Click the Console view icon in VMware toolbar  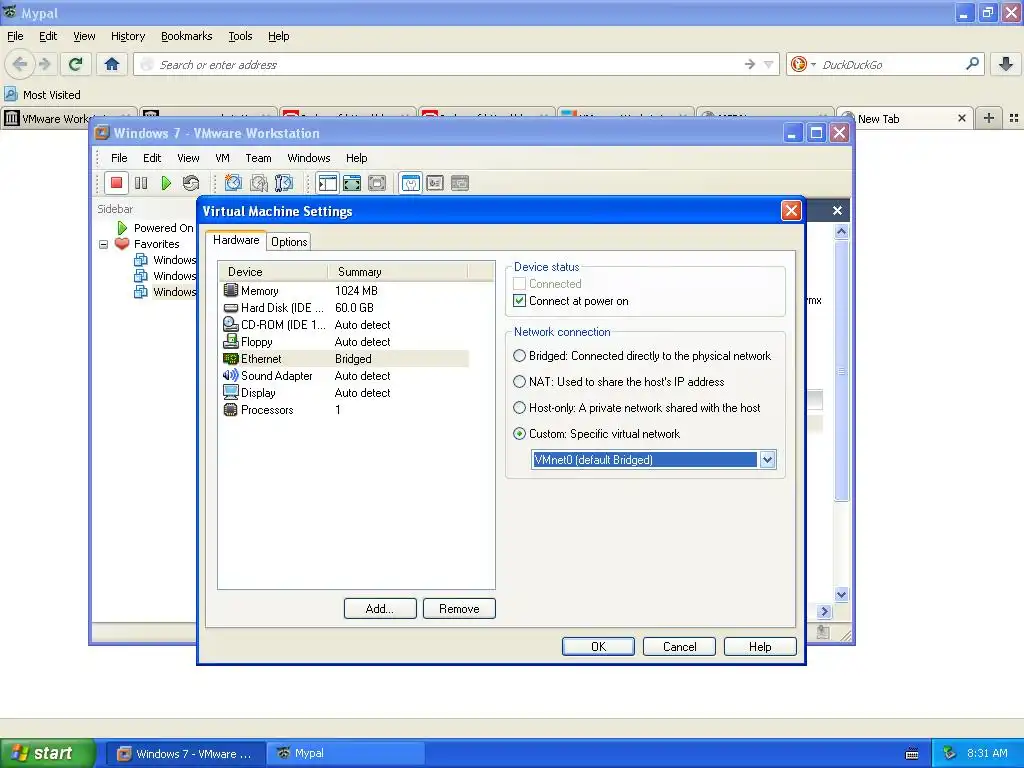coord(460,184)
